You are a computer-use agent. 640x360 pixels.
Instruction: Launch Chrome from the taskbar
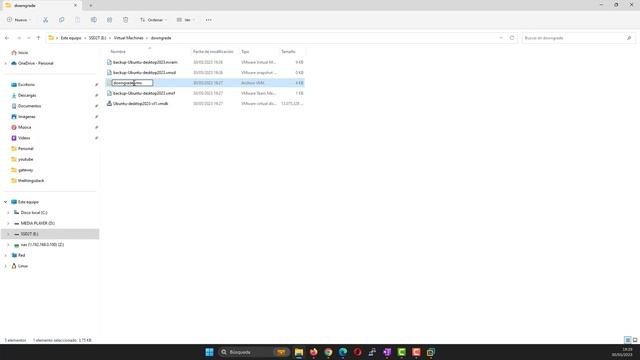pyautogui.click(x=328, y=352)
